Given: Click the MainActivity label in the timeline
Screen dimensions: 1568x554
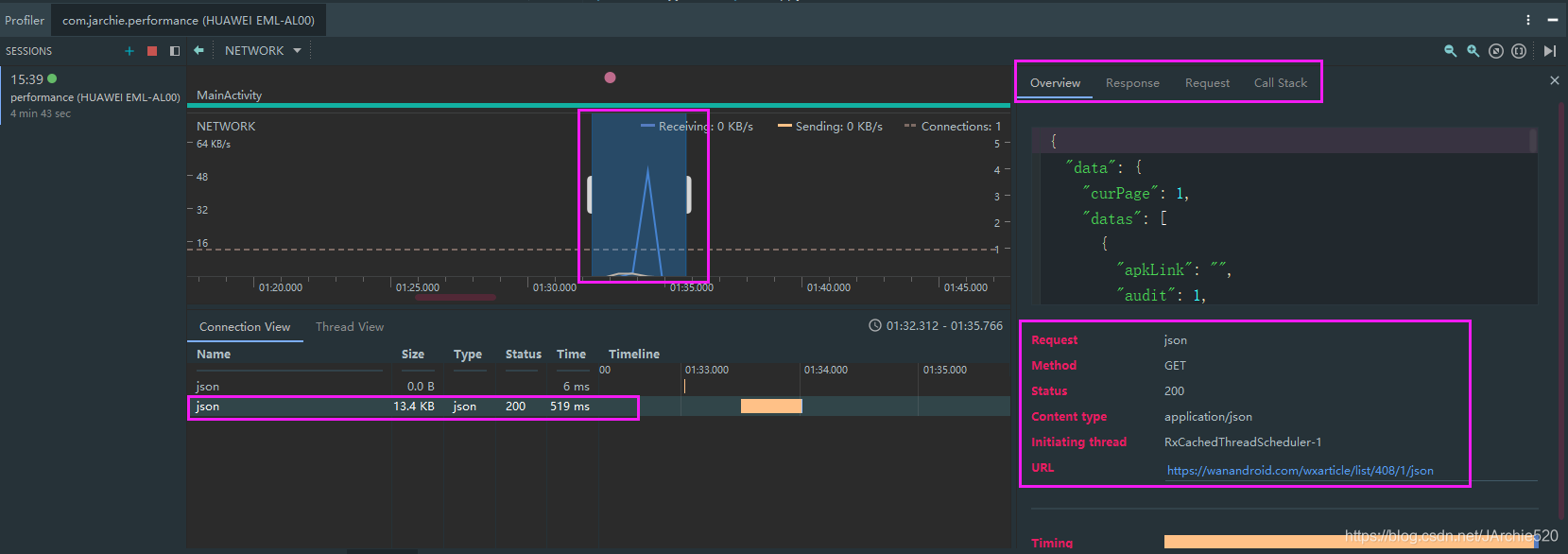Looking at the screenshot, I should (229, 95).
